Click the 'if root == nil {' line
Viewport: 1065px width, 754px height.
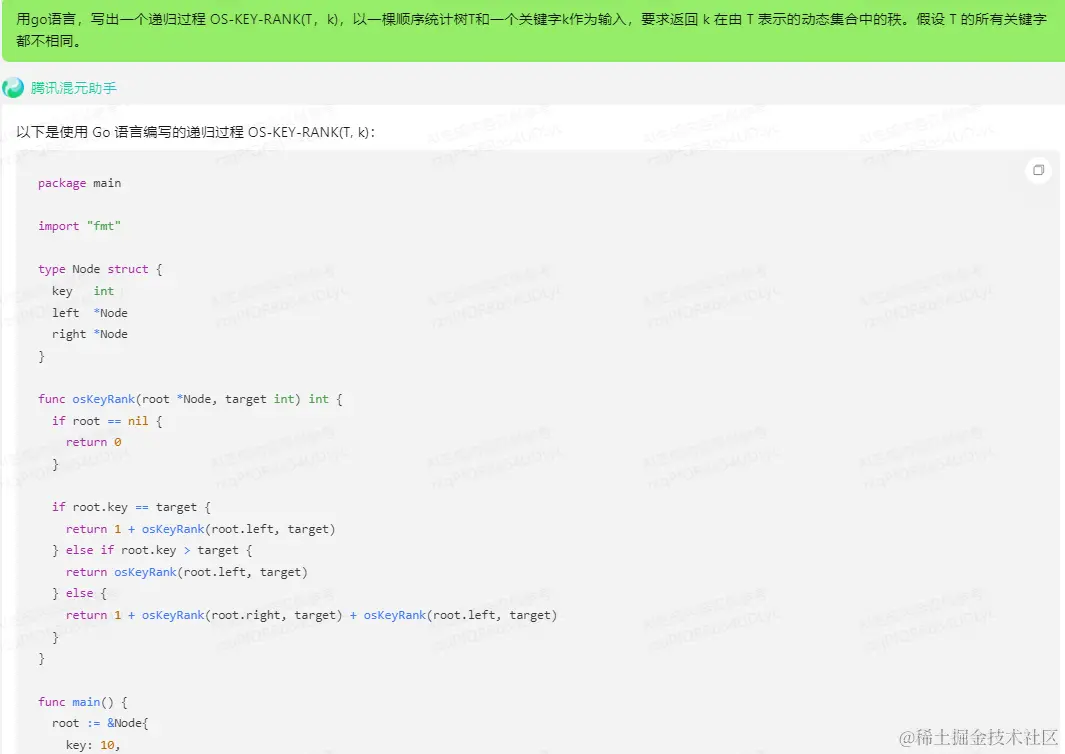click(x=107, y=421)
